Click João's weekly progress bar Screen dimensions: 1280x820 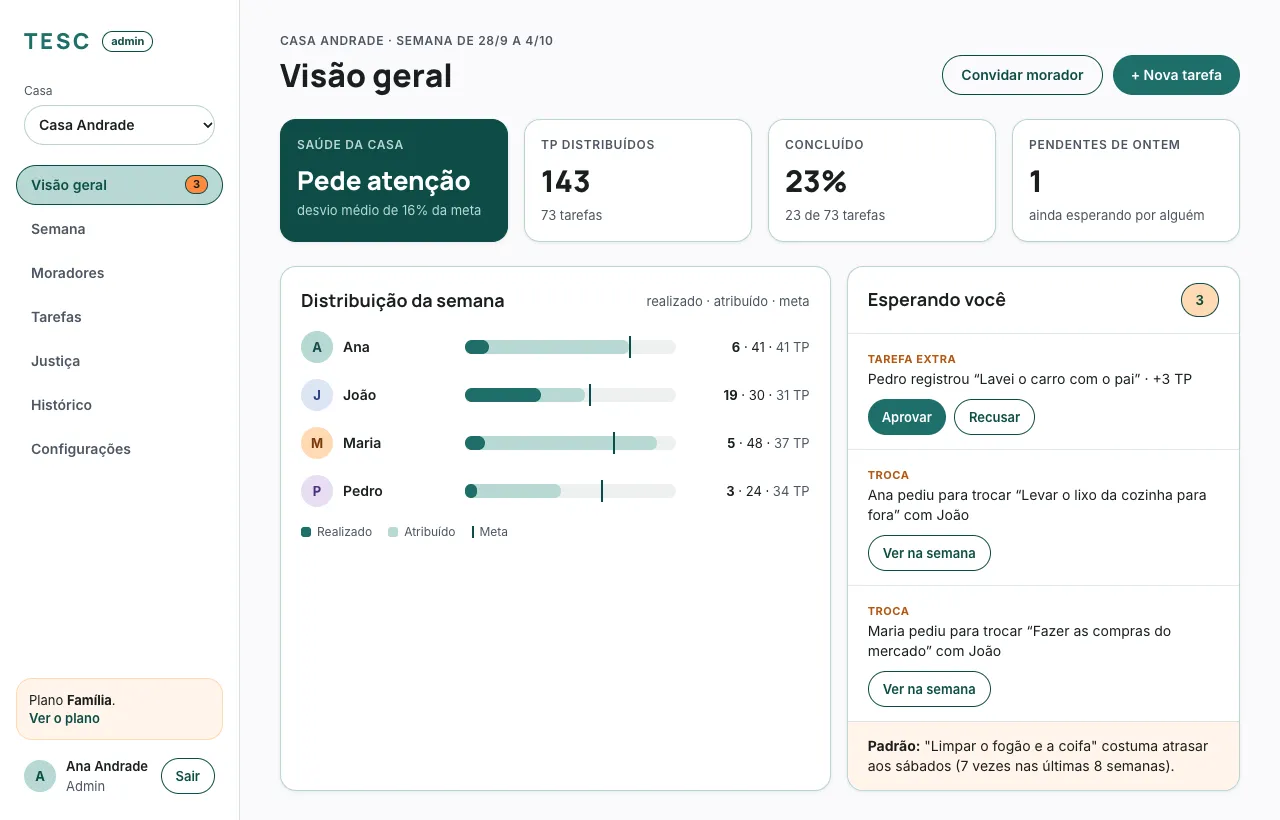(570, 395)
